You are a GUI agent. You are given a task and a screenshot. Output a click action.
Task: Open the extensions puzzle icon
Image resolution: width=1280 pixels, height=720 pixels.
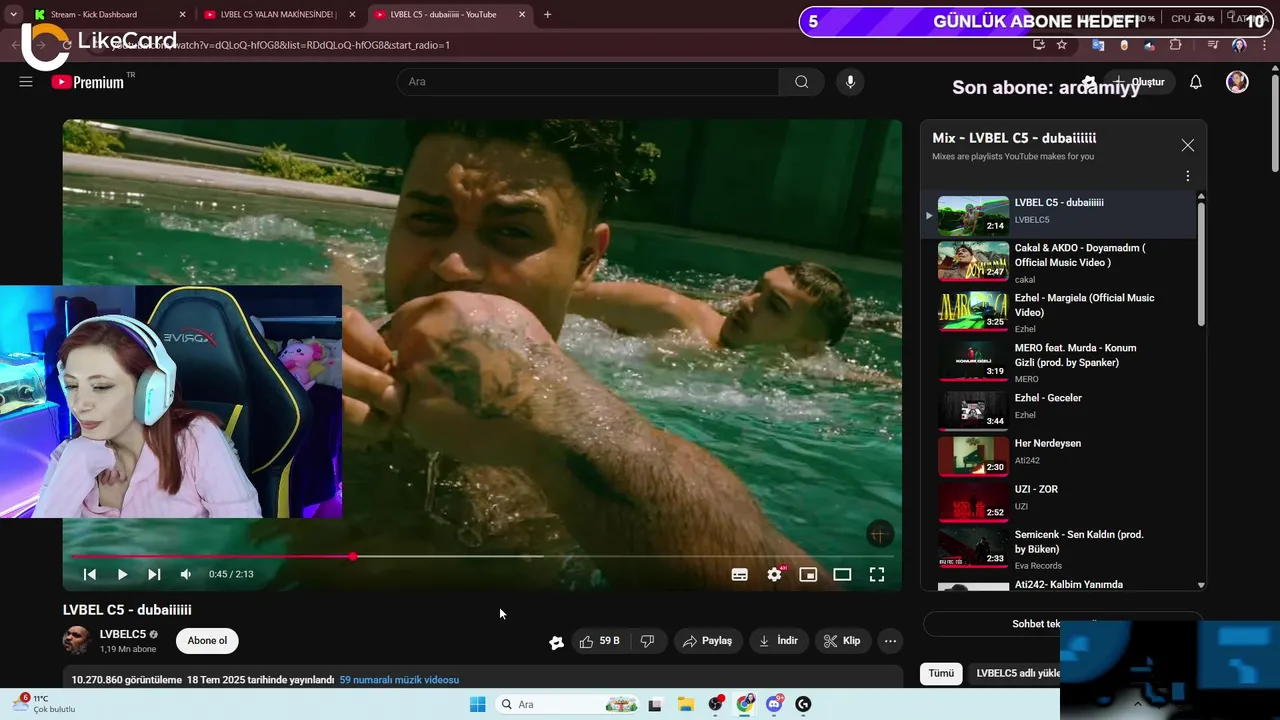pyautogui.click(x=1176, y=45)
